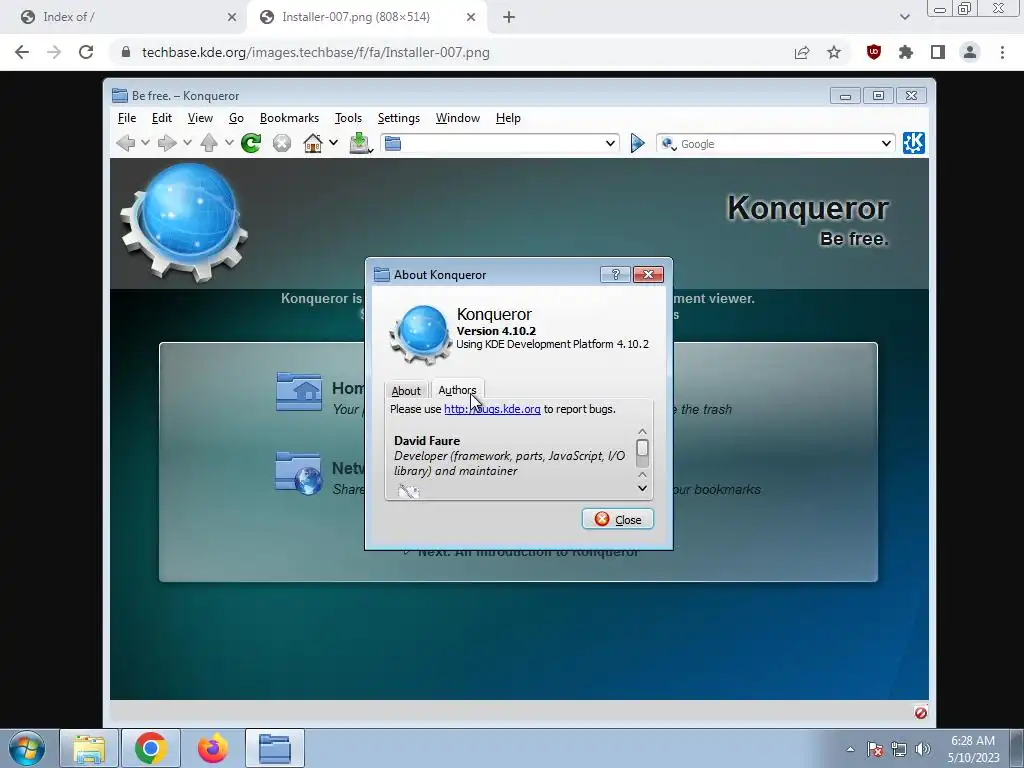
Task: Click Konqueror's home icon
Action: pyautogui.click(x=313, y=142)
